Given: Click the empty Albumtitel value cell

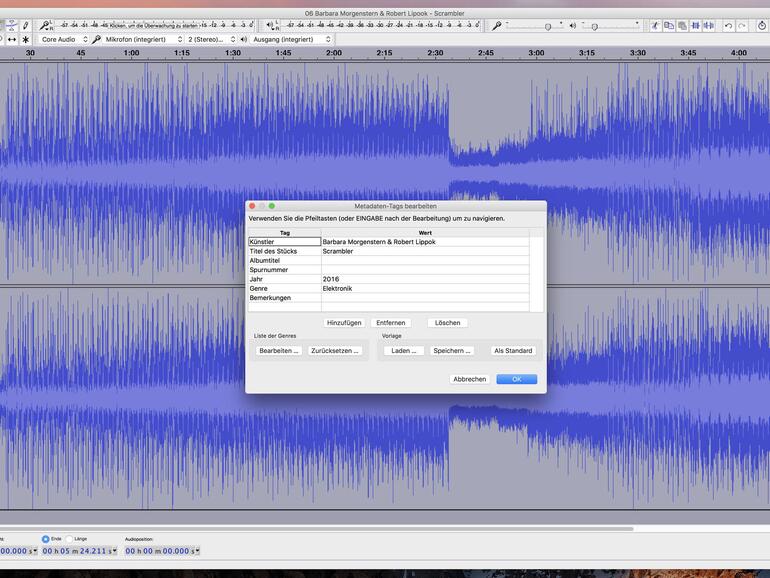Looking at the screenshot, I should (425, 260).
